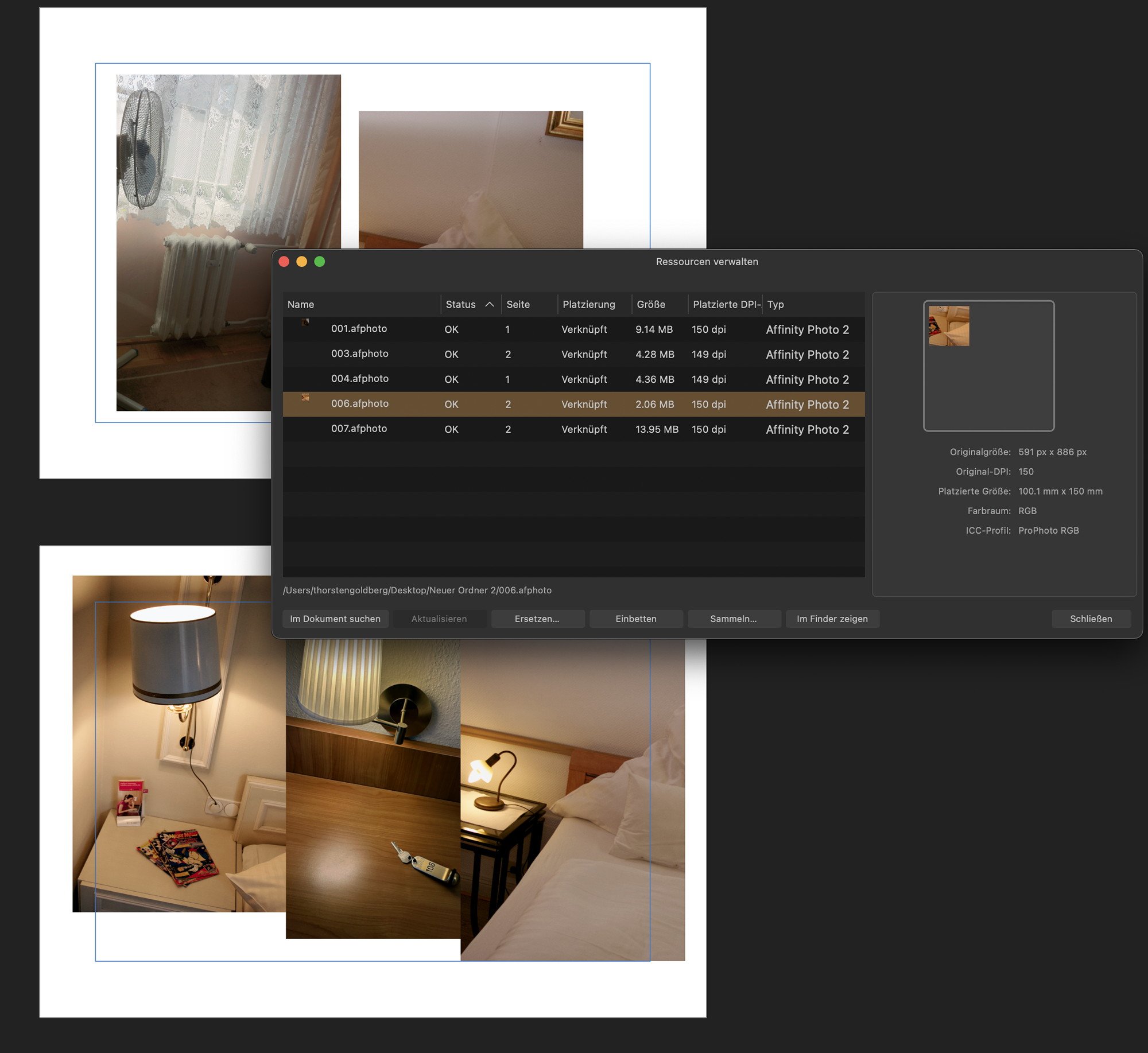This screenshot has height=1053, width=1148.
Task: Close dialog with Schließen button
Action: click(x=1091, y=619)
